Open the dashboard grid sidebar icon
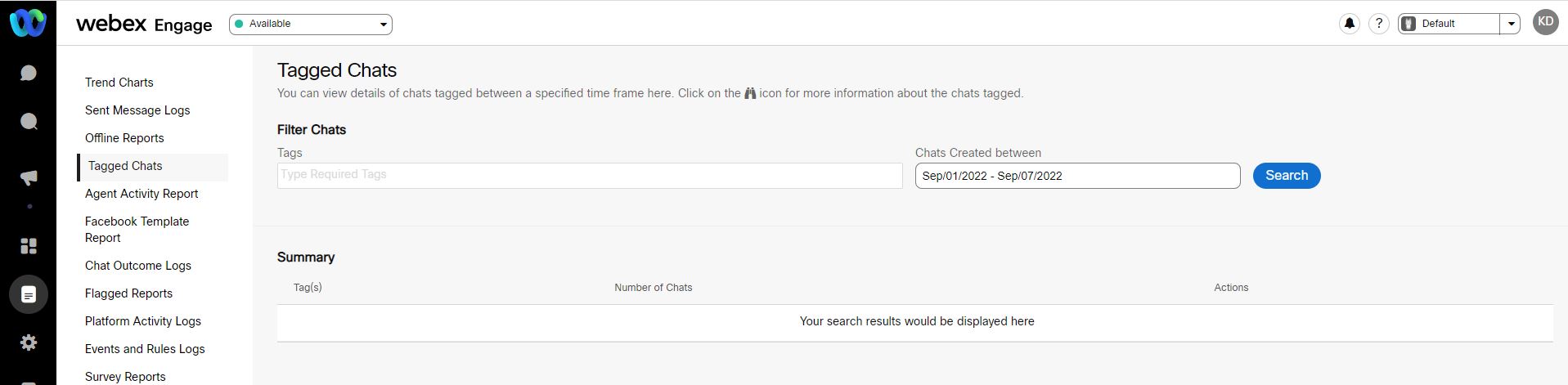 [x=28, y=246]
